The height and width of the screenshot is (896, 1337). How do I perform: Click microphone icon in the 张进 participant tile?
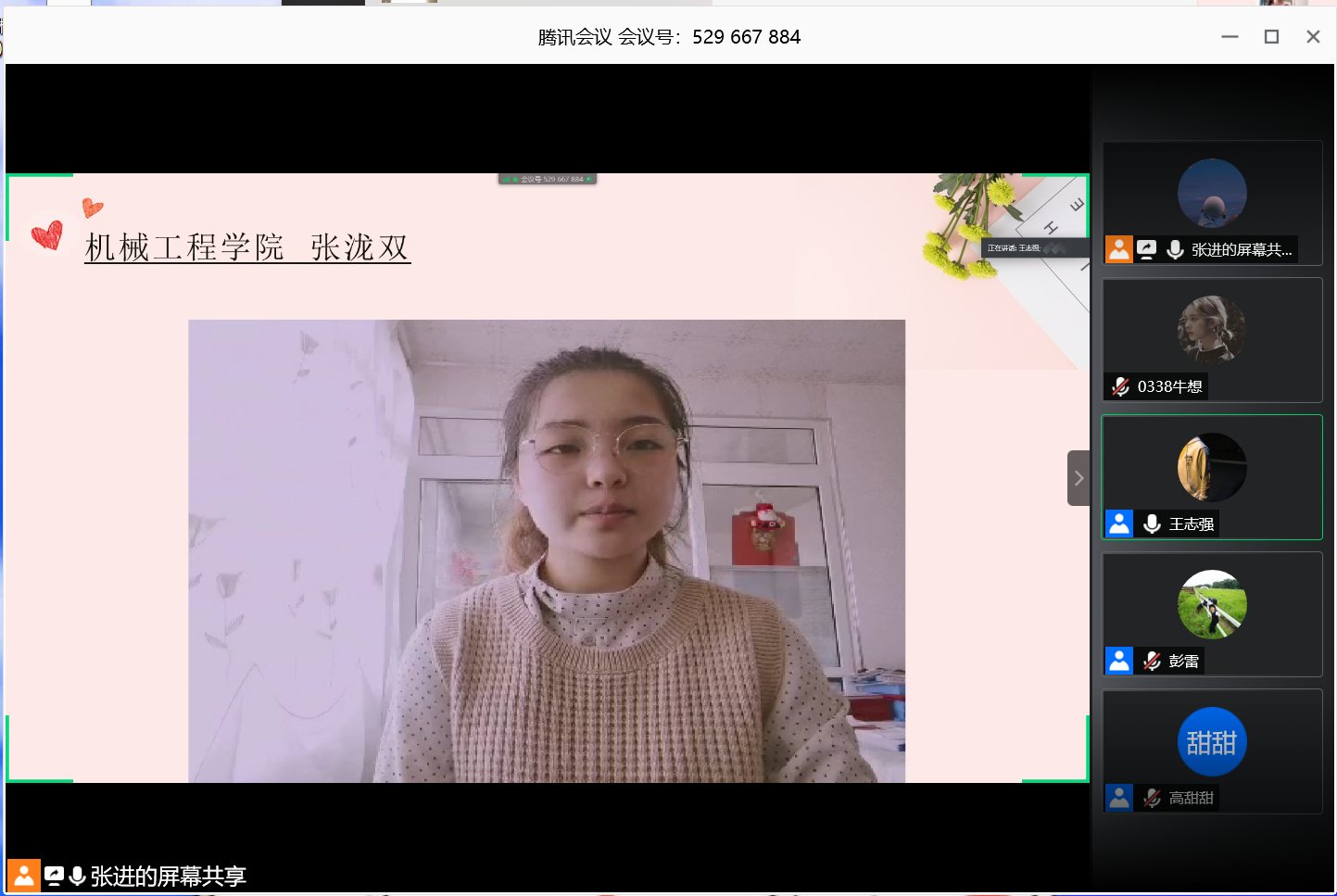tap(1175, 249)
